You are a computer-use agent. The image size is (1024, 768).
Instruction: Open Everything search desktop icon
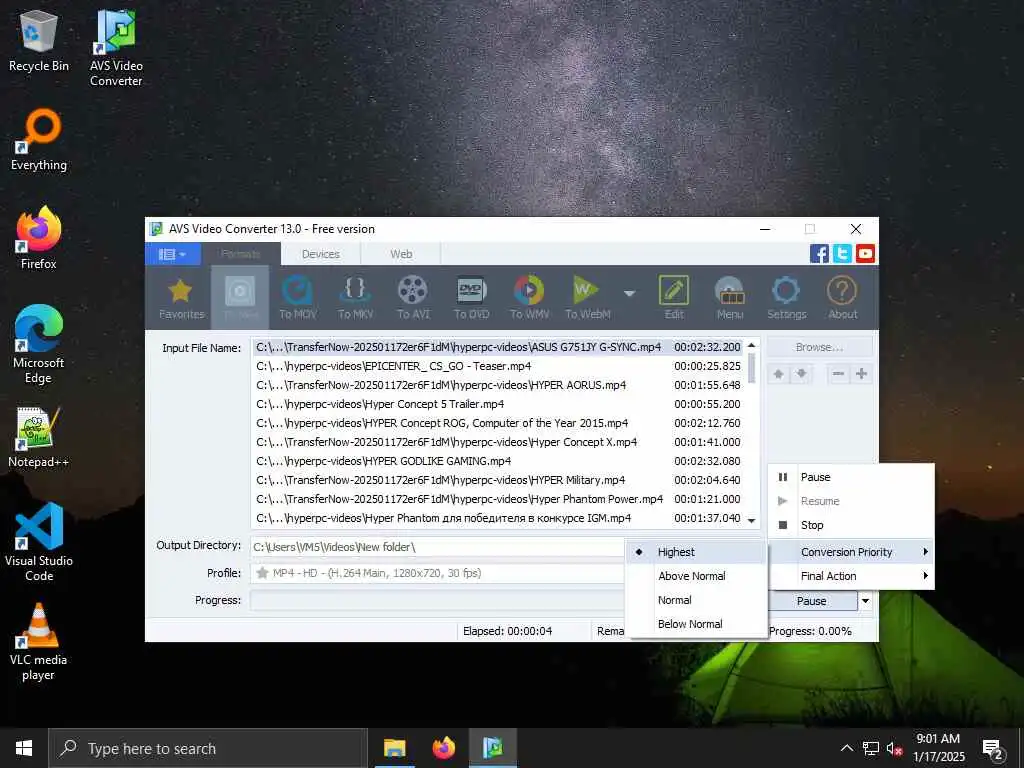[39, 140]
